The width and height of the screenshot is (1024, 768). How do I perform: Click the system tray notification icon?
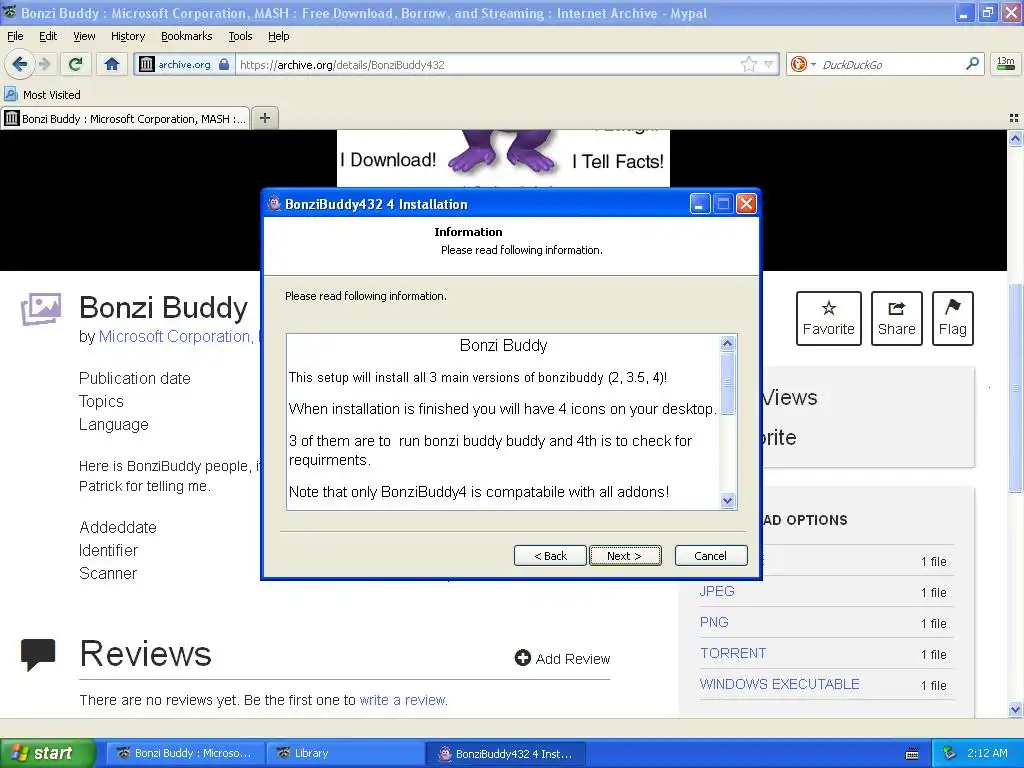pos(949,753)
